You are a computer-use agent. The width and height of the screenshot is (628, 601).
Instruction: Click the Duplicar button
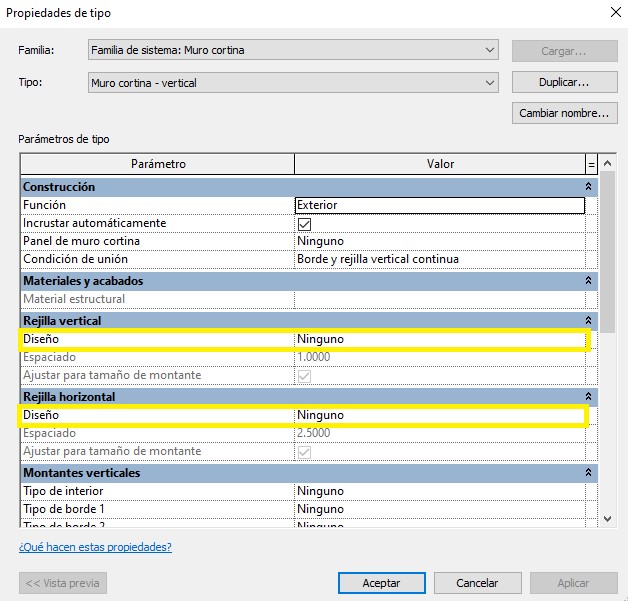pos(563,83)
